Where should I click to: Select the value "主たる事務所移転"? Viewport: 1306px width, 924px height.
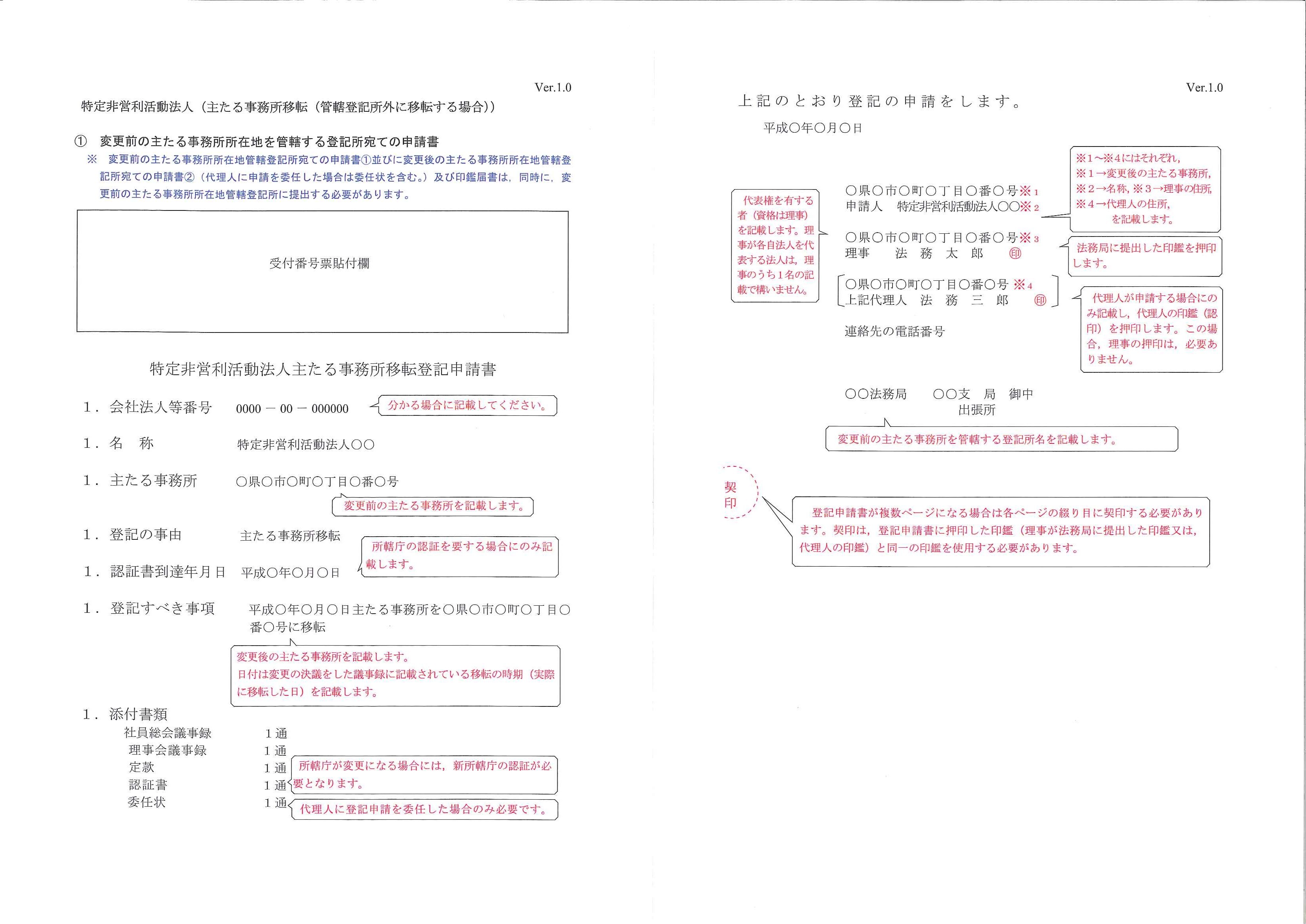point(290,536)
